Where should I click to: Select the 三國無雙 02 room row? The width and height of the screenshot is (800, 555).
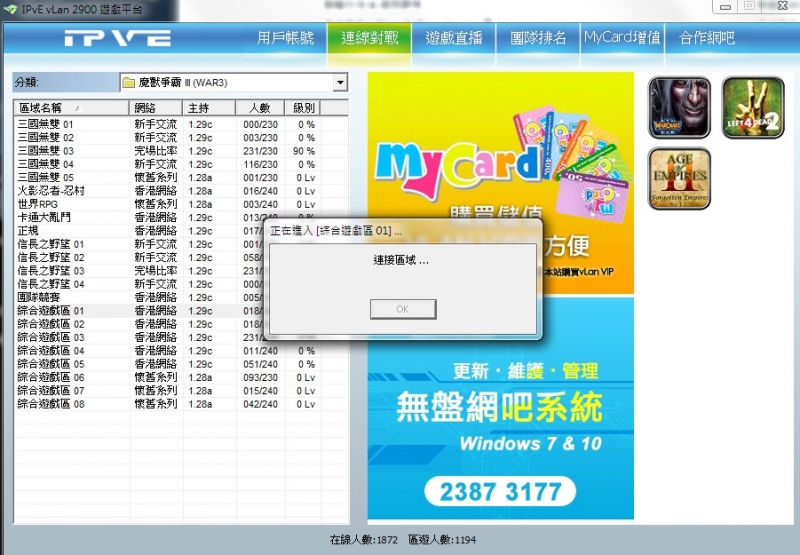(181, 138)
